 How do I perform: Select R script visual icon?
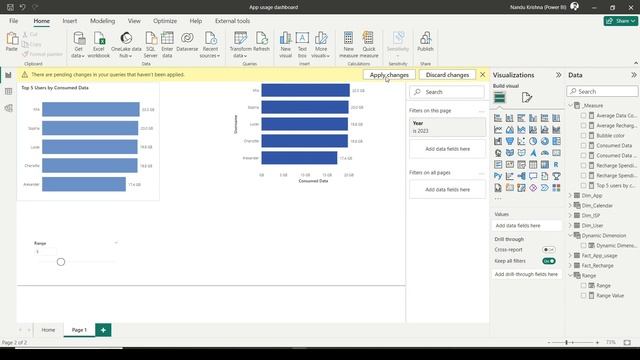(x=556, y=164)
